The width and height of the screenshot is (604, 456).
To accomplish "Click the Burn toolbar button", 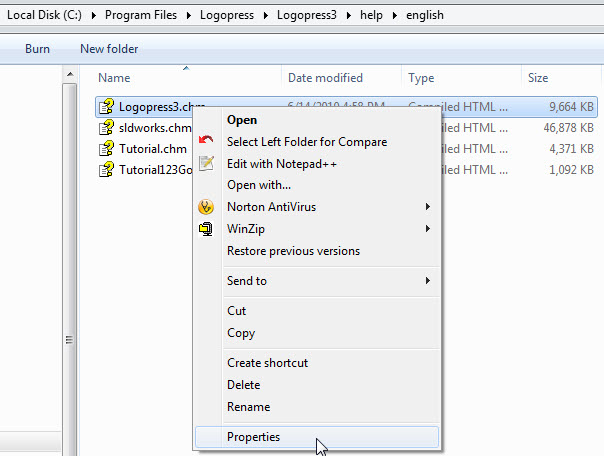I will point(37,49).
